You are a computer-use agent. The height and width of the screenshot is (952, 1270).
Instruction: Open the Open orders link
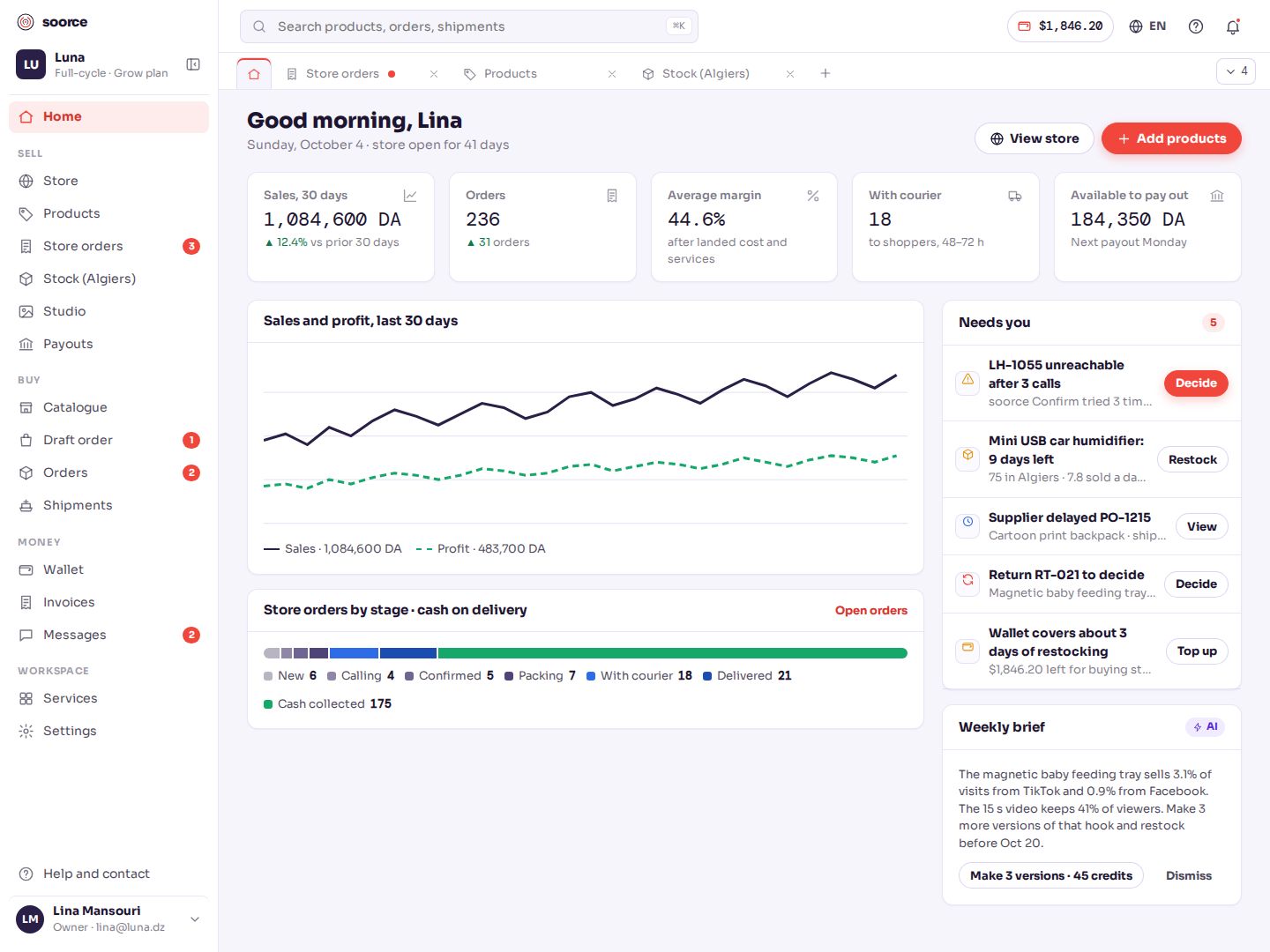(x=871, y=610)
